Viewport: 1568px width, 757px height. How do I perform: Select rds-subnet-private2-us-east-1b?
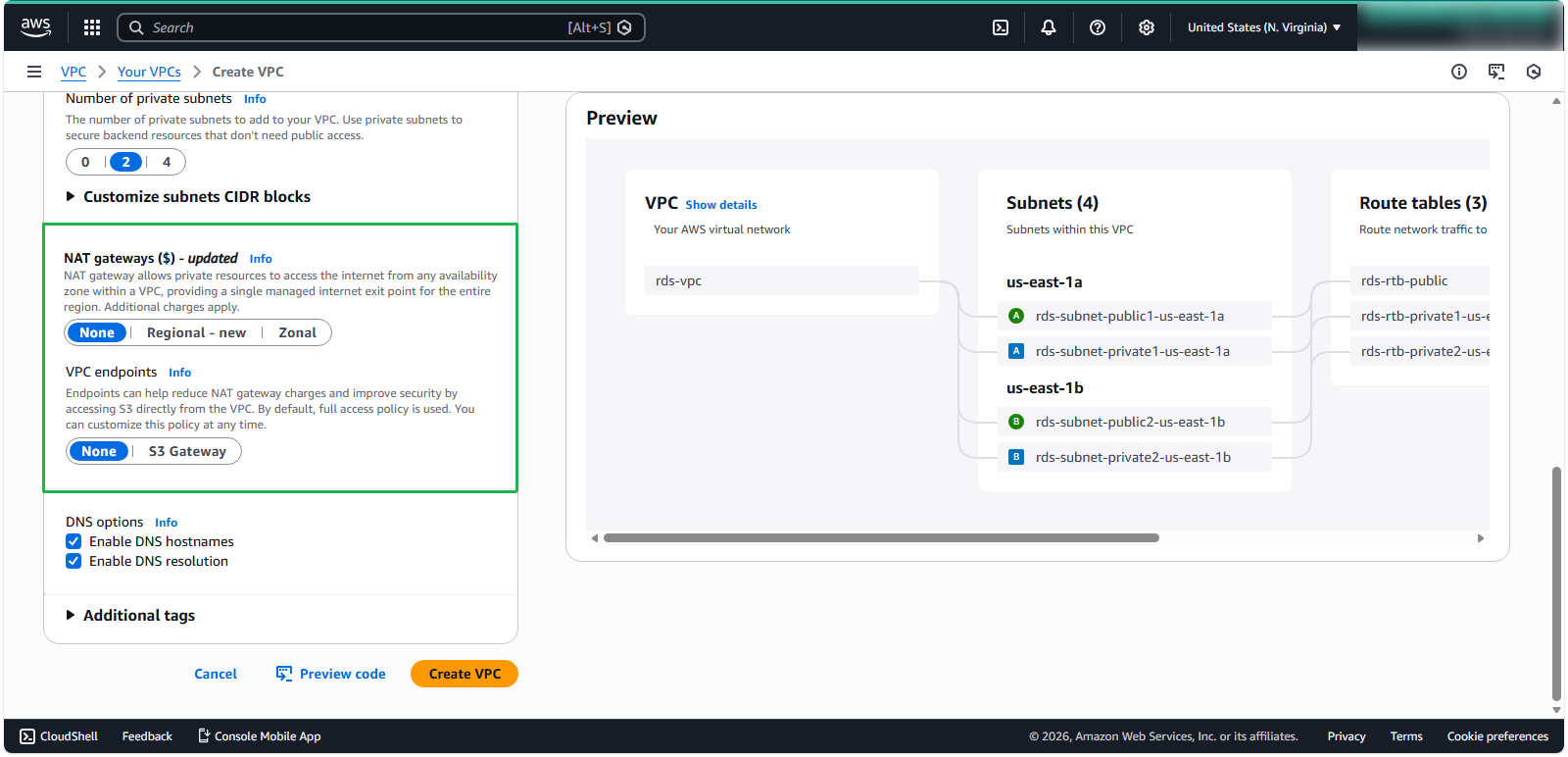1135,457
